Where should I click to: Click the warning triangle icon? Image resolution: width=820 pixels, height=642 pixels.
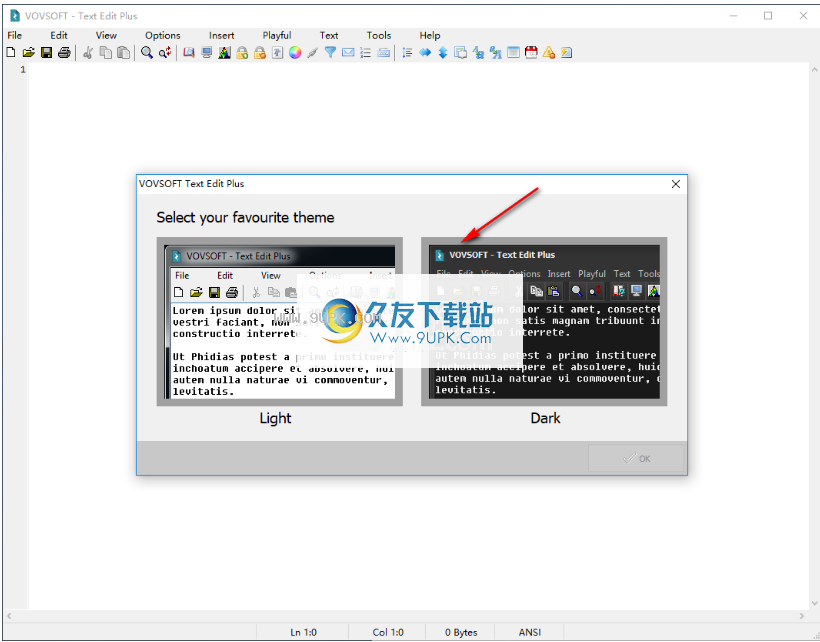(x=549, y=52)
